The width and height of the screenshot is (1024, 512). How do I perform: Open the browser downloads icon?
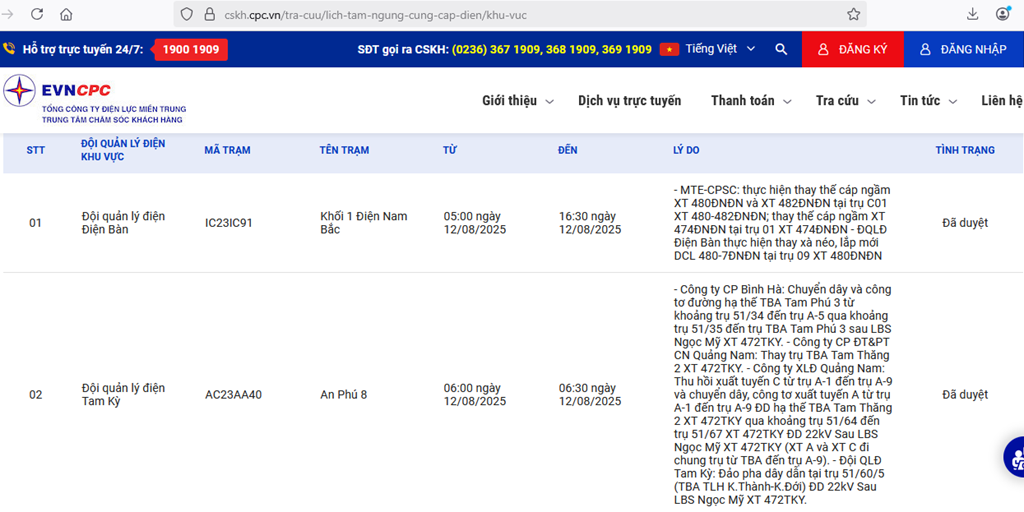point(972,14)
